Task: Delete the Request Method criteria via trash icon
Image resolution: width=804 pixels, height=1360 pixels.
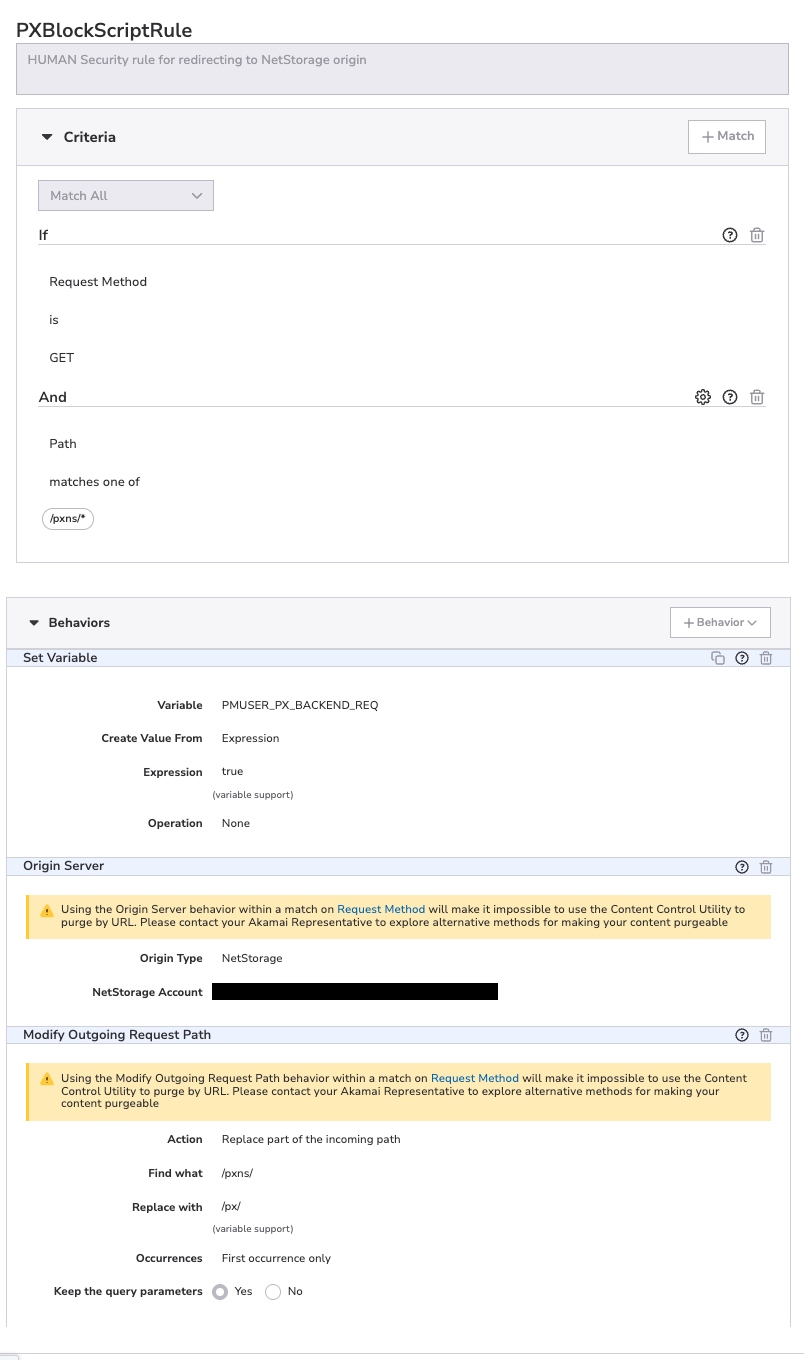Action: pyautogui.click(x=757, y=235)
